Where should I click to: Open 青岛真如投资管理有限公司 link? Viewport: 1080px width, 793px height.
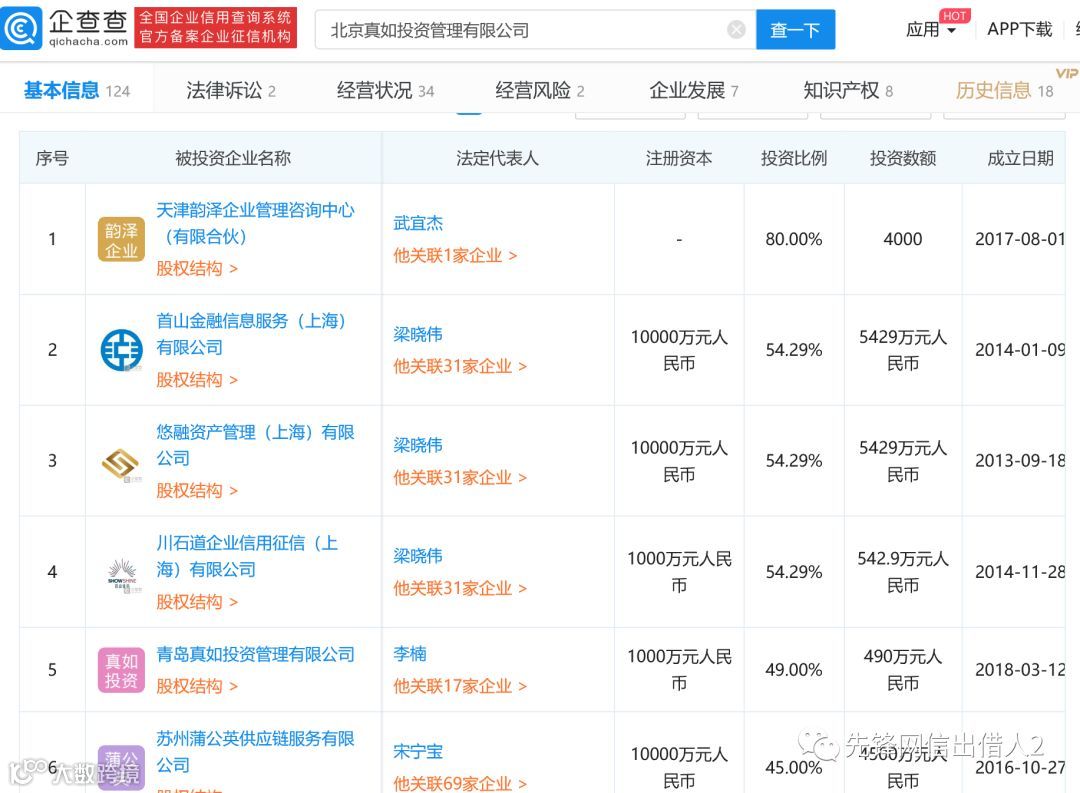256,655
